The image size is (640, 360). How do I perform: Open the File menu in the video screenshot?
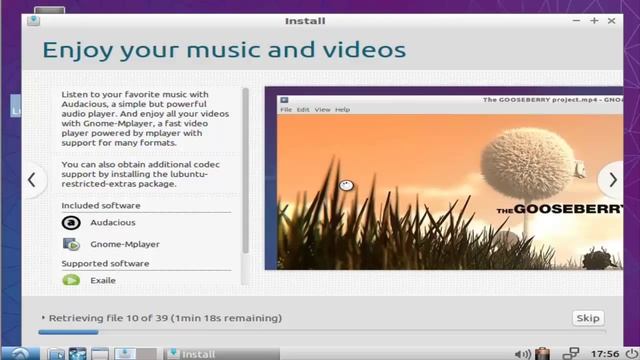click(x=286, y=109)
